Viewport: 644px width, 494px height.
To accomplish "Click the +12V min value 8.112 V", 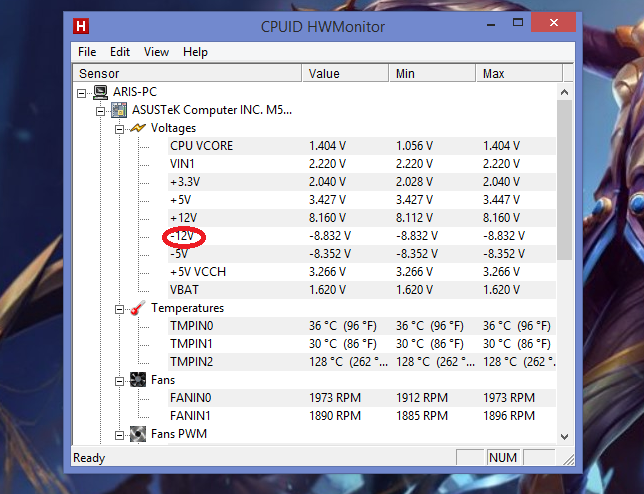I will [x=414, y=218].
